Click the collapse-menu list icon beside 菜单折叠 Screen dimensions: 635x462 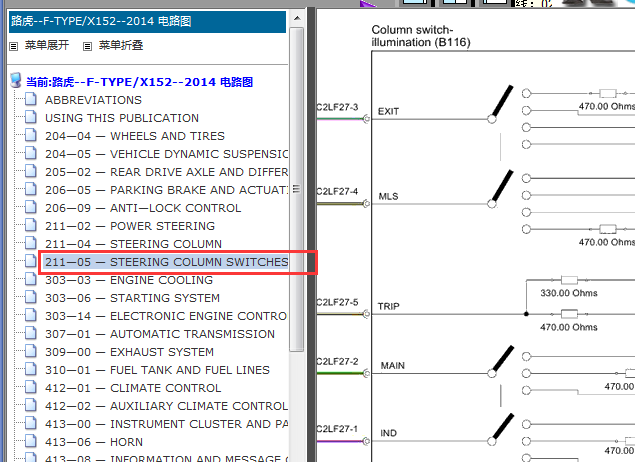[x=87, y=46]
